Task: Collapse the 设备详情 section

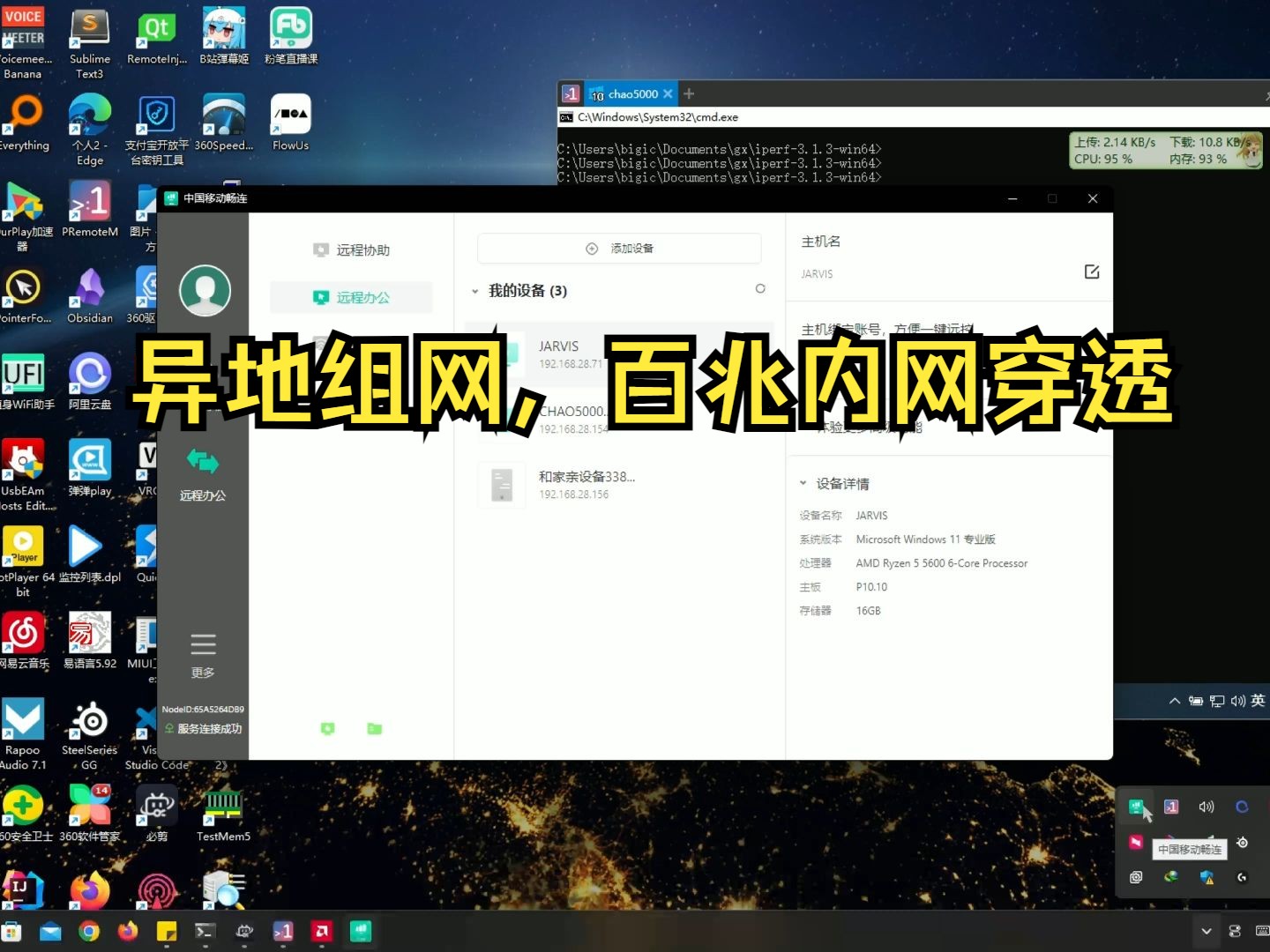Action: [x=803, y=483]
